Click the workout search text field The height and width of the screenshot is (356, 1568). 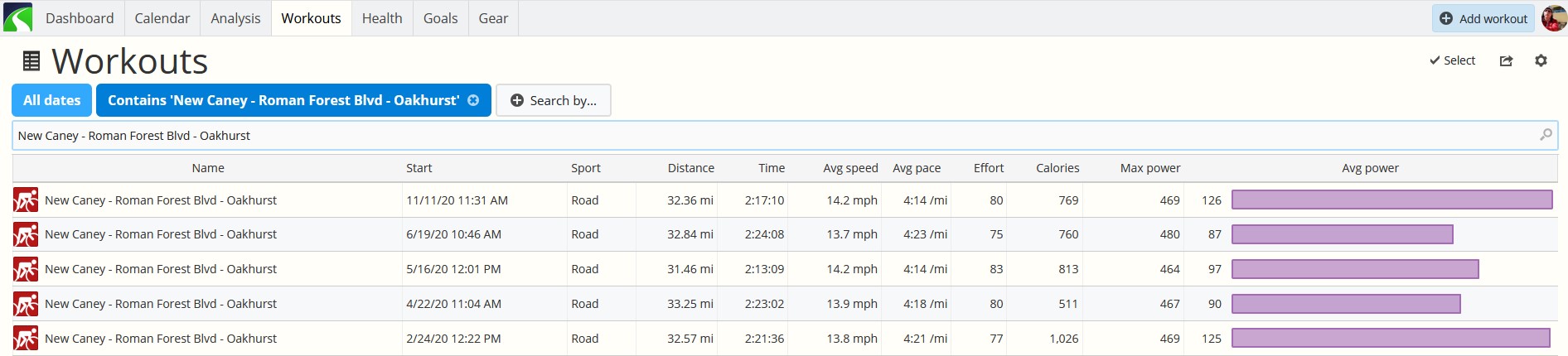784,136
